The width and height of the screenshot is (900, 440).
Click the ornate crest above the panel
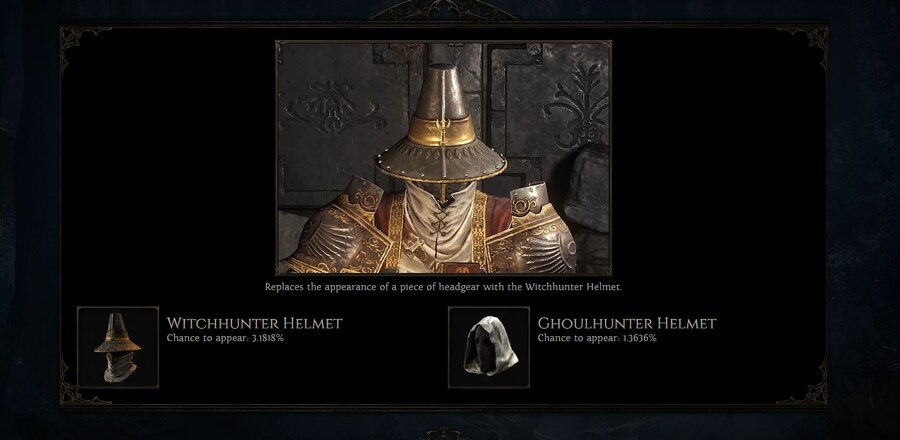[443, 10]
